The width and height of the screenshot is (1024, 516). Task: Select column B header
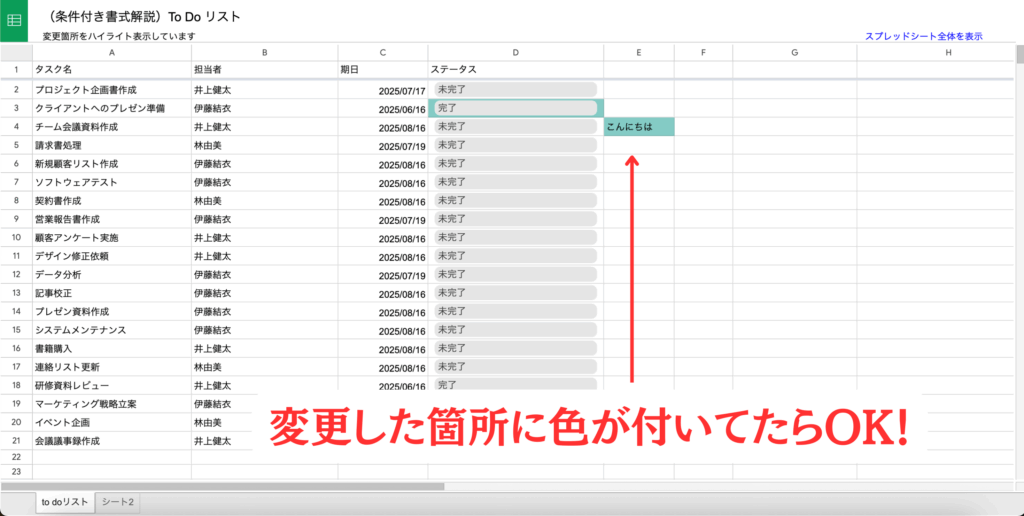264,52
